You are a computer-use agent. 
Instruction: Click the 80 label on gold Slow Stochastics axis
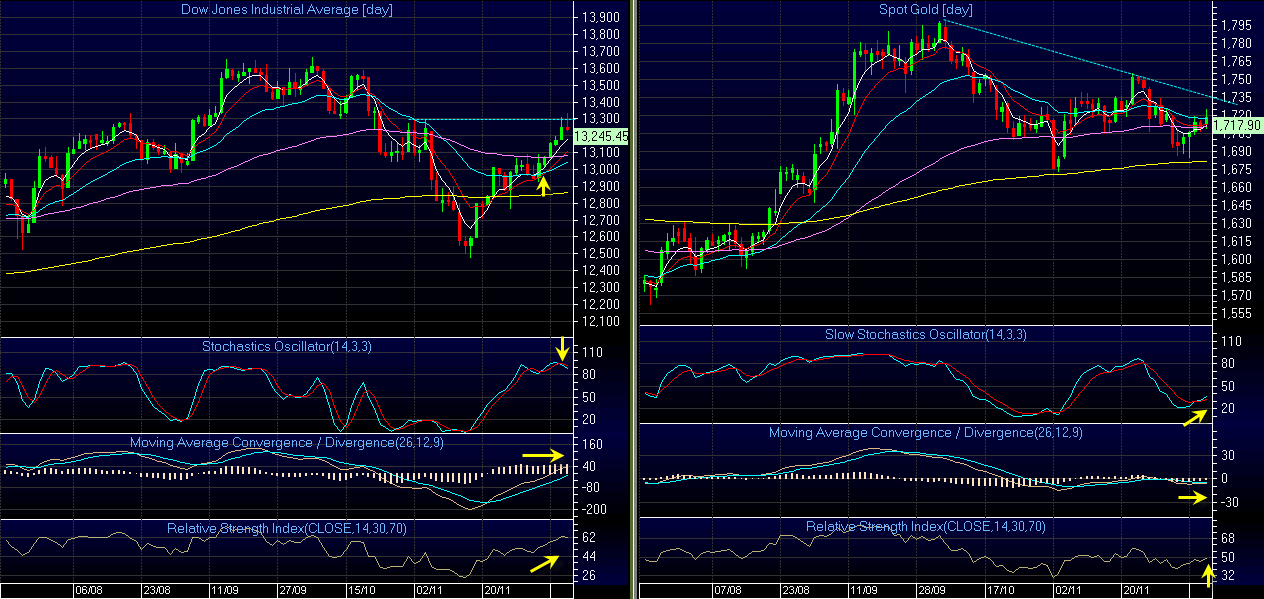[x=1228, y=364]
